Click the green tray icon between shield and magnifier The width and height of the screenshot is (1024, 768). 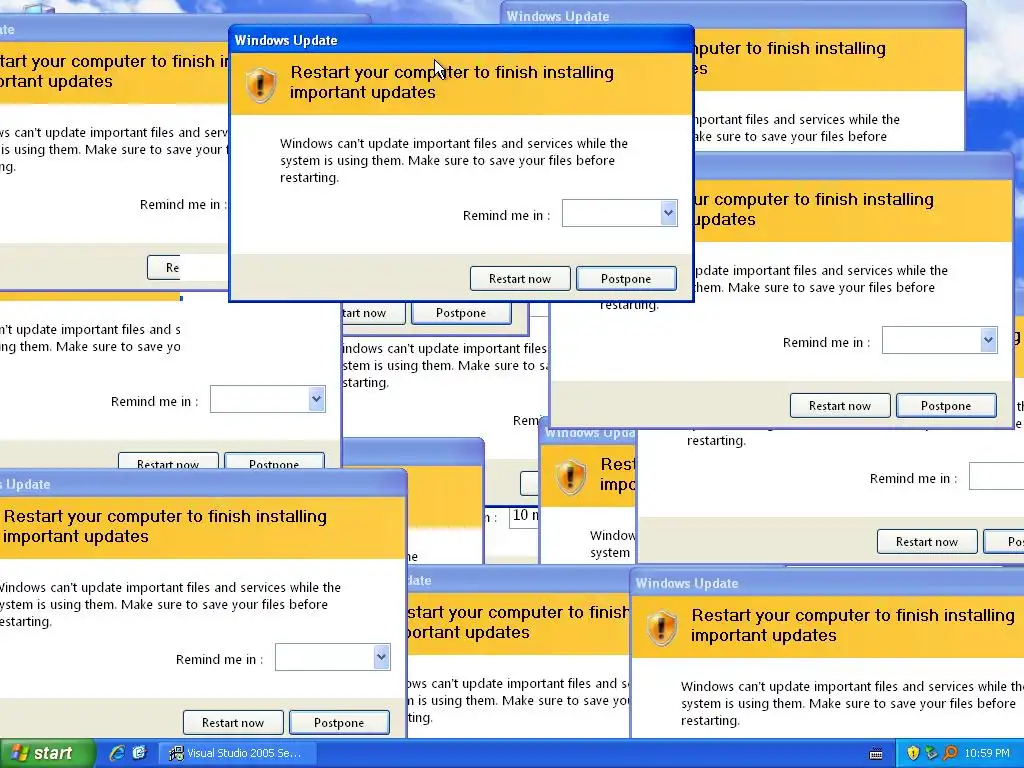coord(931,753)
